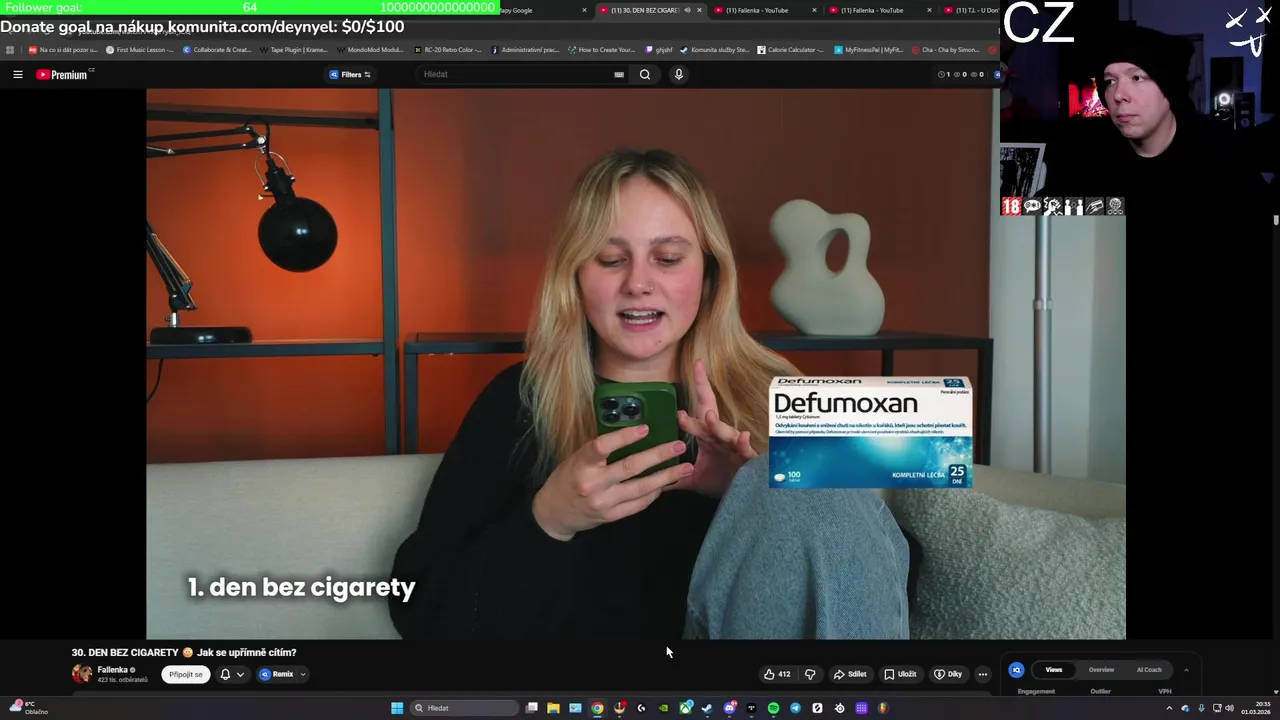Click the notification bell for Fallenka
Viewport: 1280px width, 720px height.
[x=225, y=674]
